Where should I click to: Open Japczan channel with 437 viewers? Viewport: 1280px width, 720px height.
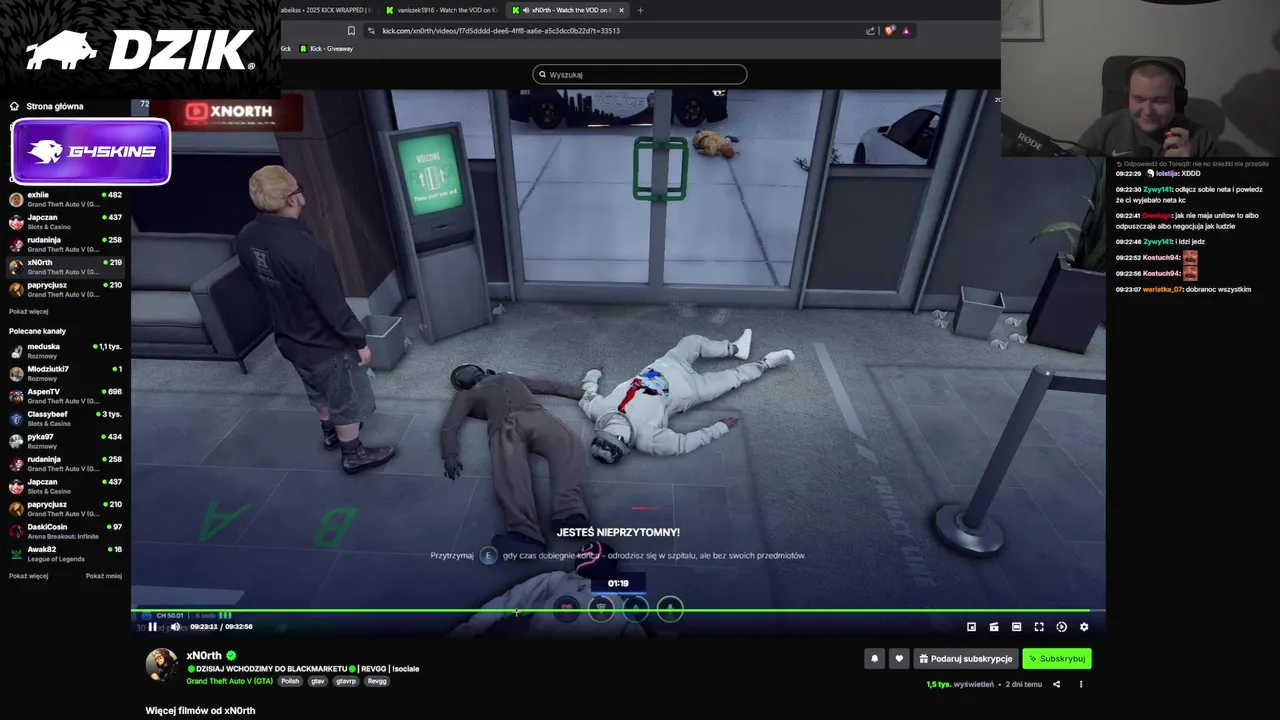(65, 222)
